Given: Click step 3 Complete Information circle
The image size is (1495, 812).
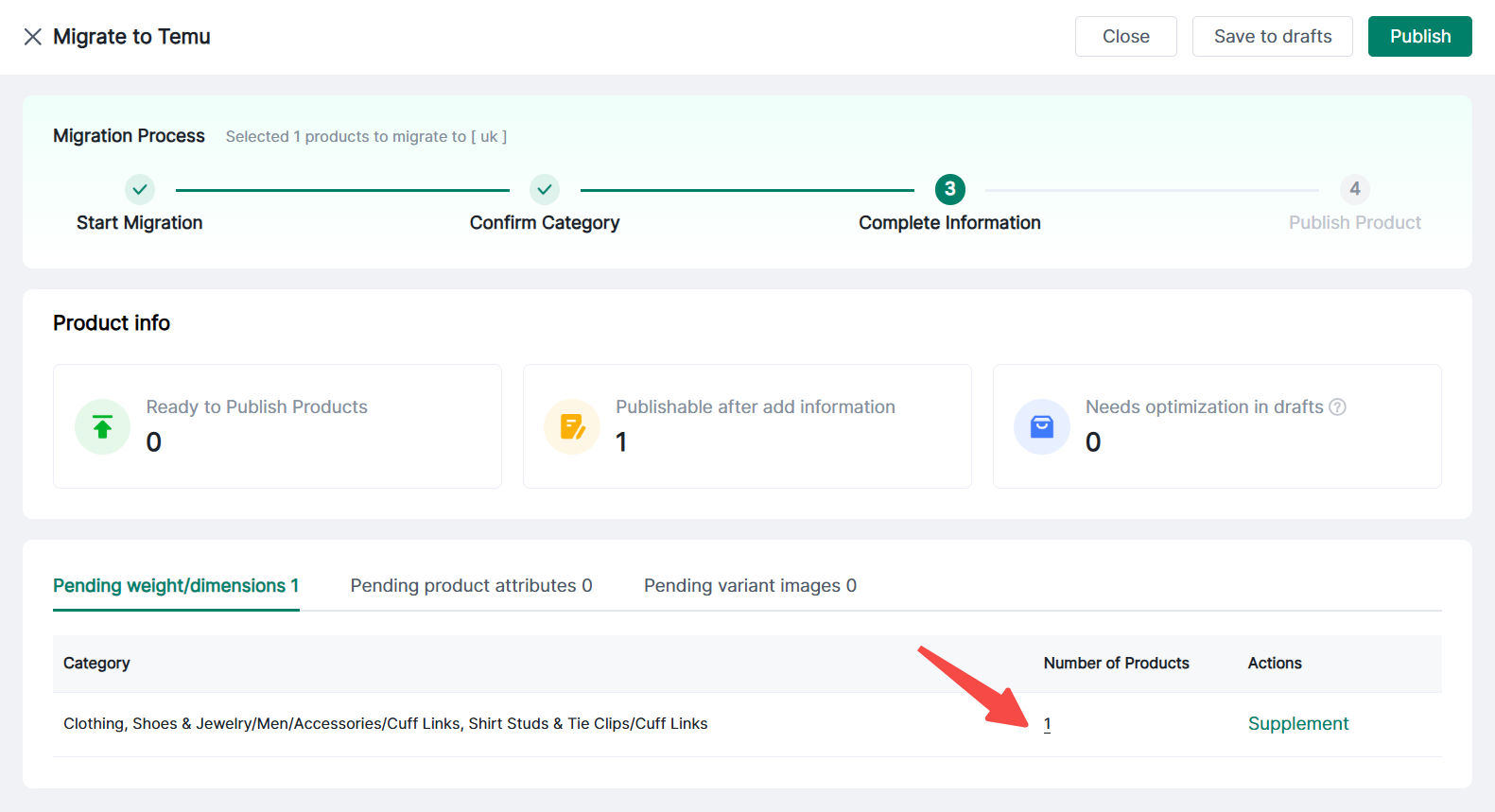Looking at the screenshot, I should click(949, 189).
